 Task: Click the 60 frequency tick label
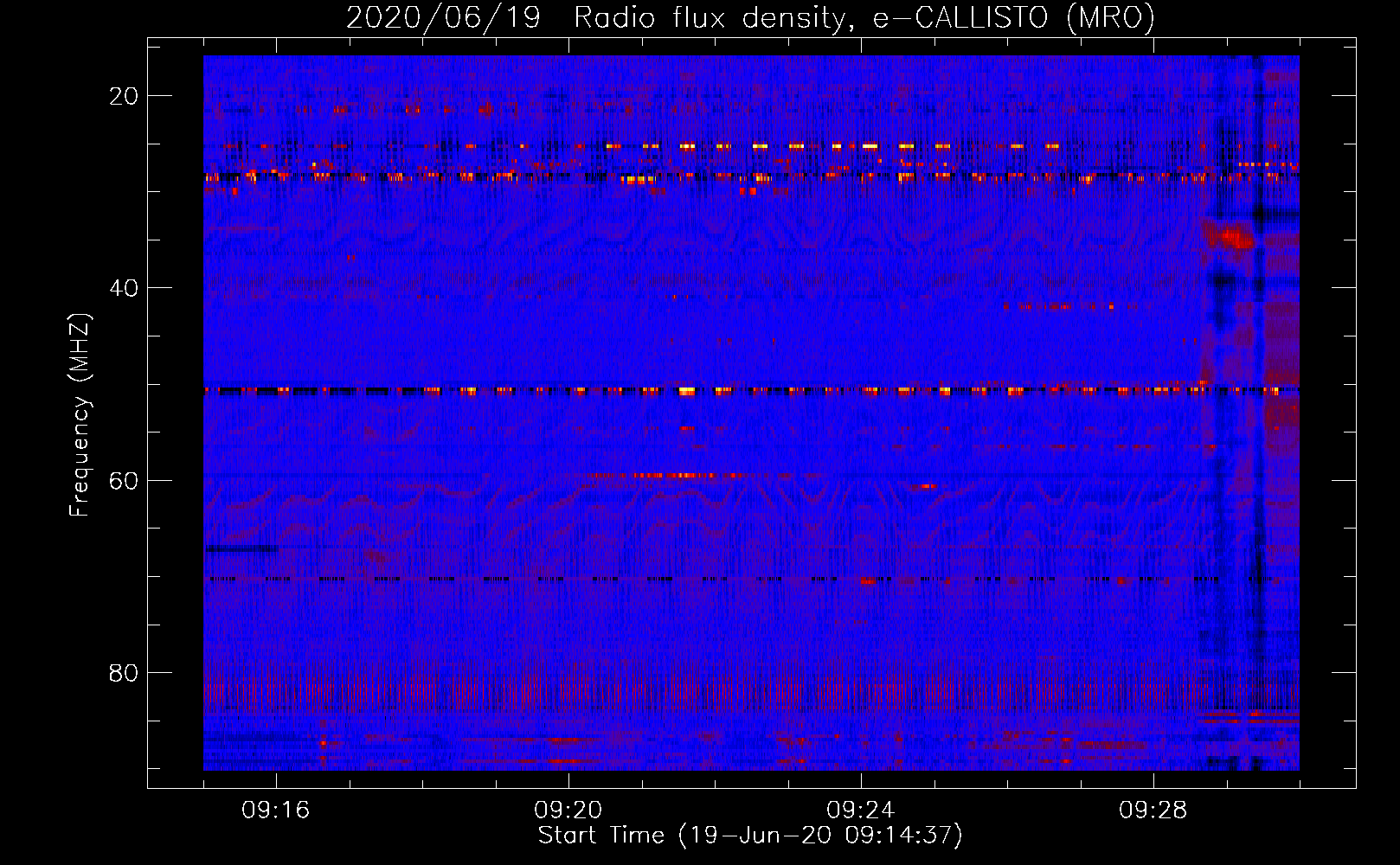(x=124, y=480)
